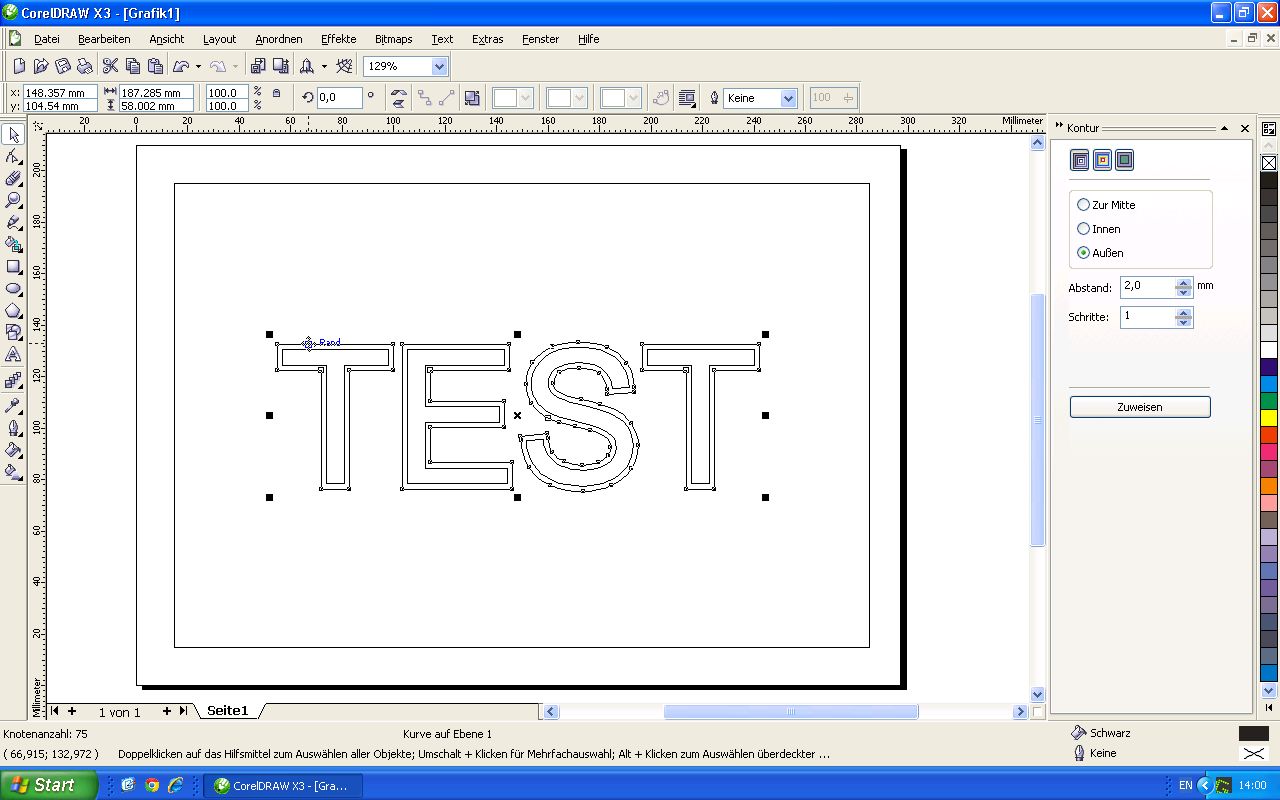Expand the application launcher dropdown arrow
The image size is (1280, 800).
[324, 66]
